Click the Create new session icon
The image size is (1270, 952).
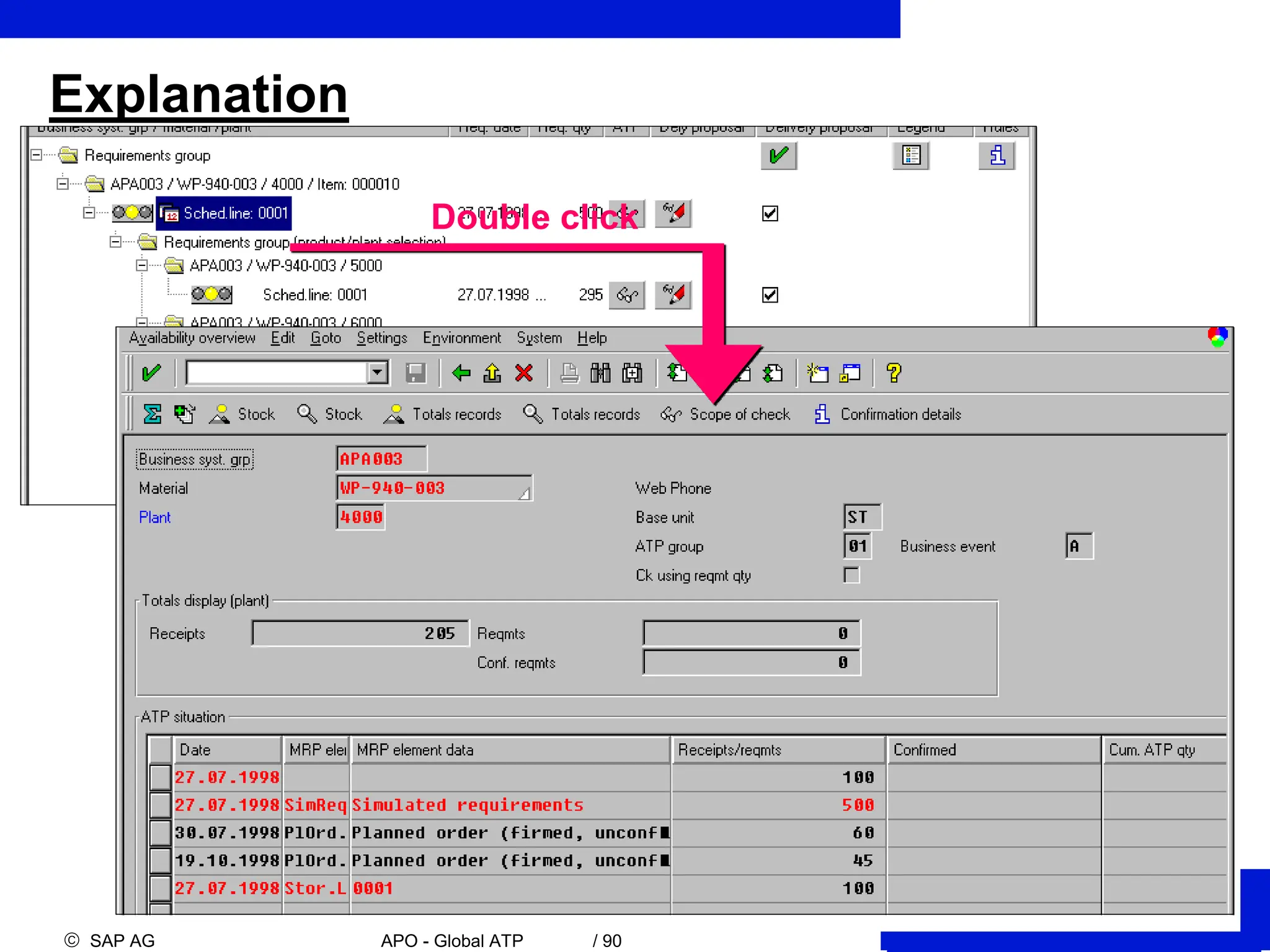click(818, 373)
